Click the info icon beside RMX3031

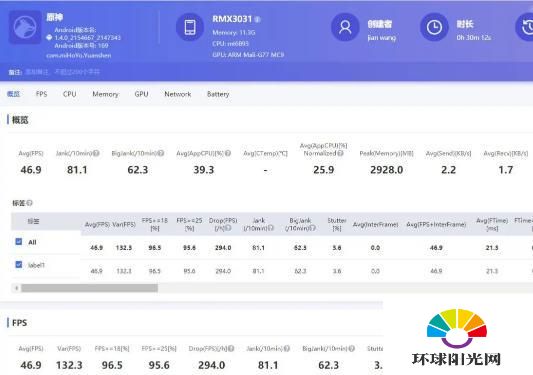[x=258, y=19]
